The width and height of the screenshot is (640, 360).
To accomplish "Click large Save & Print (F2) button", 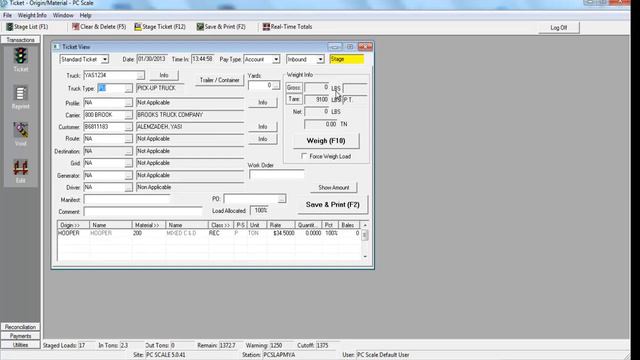I will pyautogui.click(x=332, y=204).
